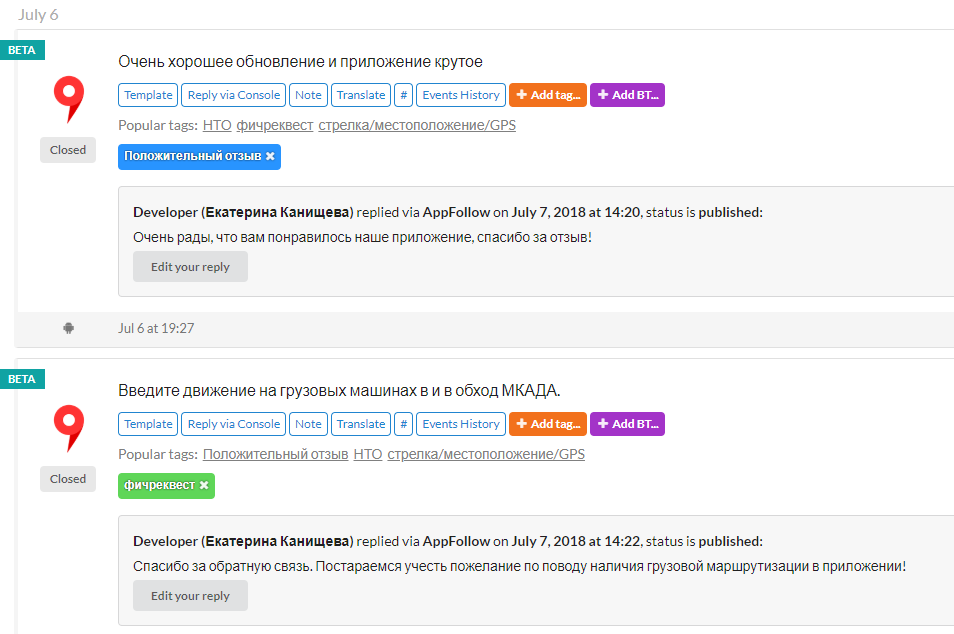This screenshot has height=634, width=954.
Task: Click the Android icon beside Jul 6 timestamp
Action: tap(68, 328)
